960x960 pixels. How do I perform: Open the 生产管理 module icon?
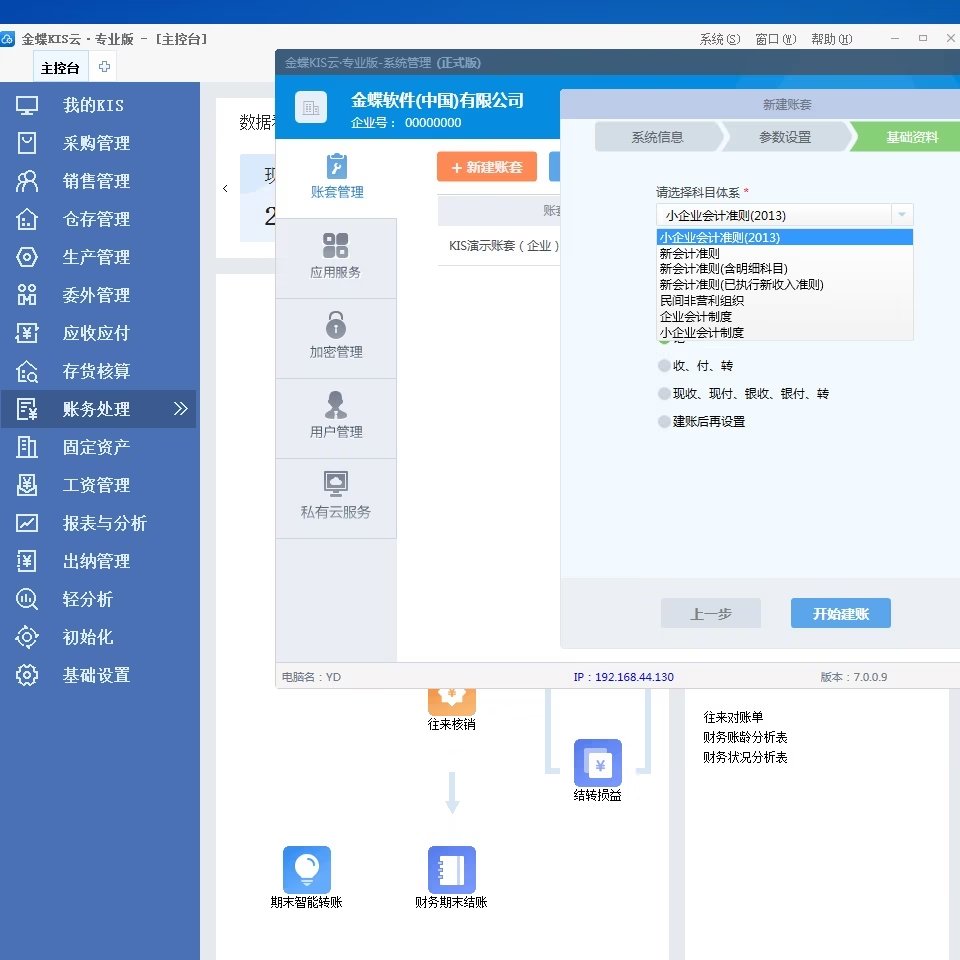[26, 257]
